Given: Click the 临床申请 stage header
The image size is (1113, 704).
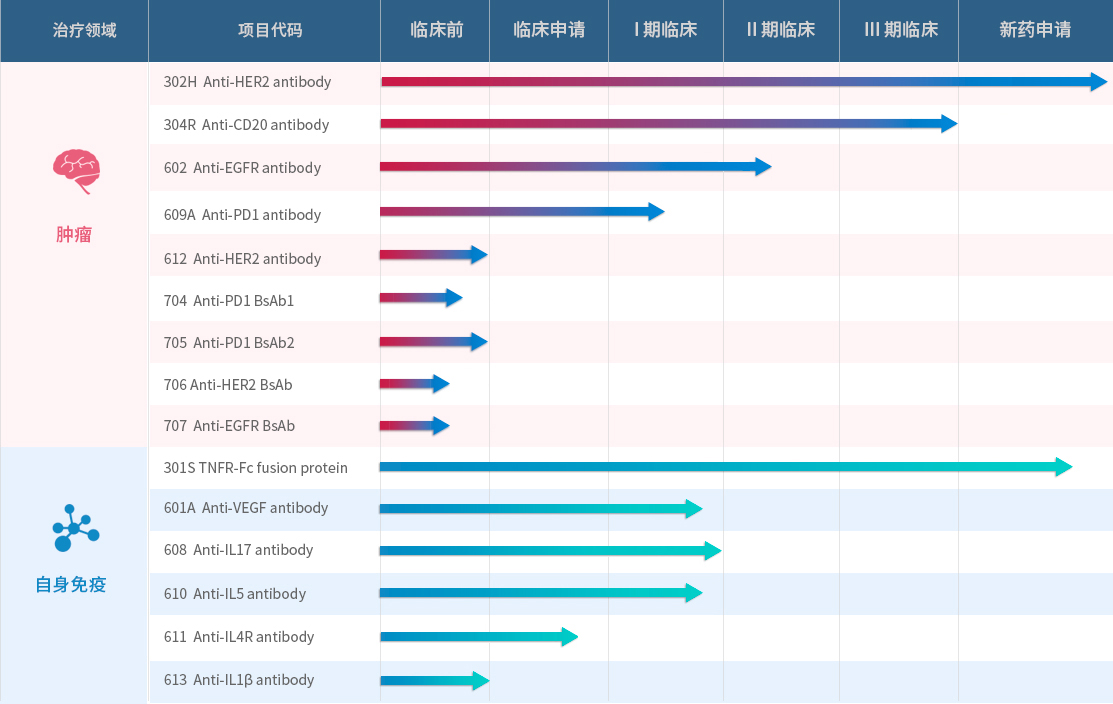Looking at the screenshot, I should click(549, 30).
